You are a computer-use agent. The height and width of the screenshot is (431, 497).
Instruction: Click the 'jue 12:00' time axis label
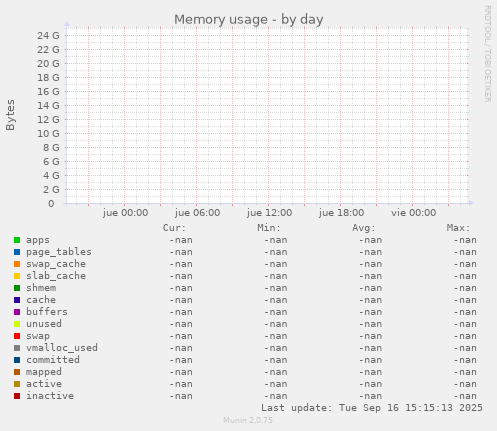pos(269,213)
